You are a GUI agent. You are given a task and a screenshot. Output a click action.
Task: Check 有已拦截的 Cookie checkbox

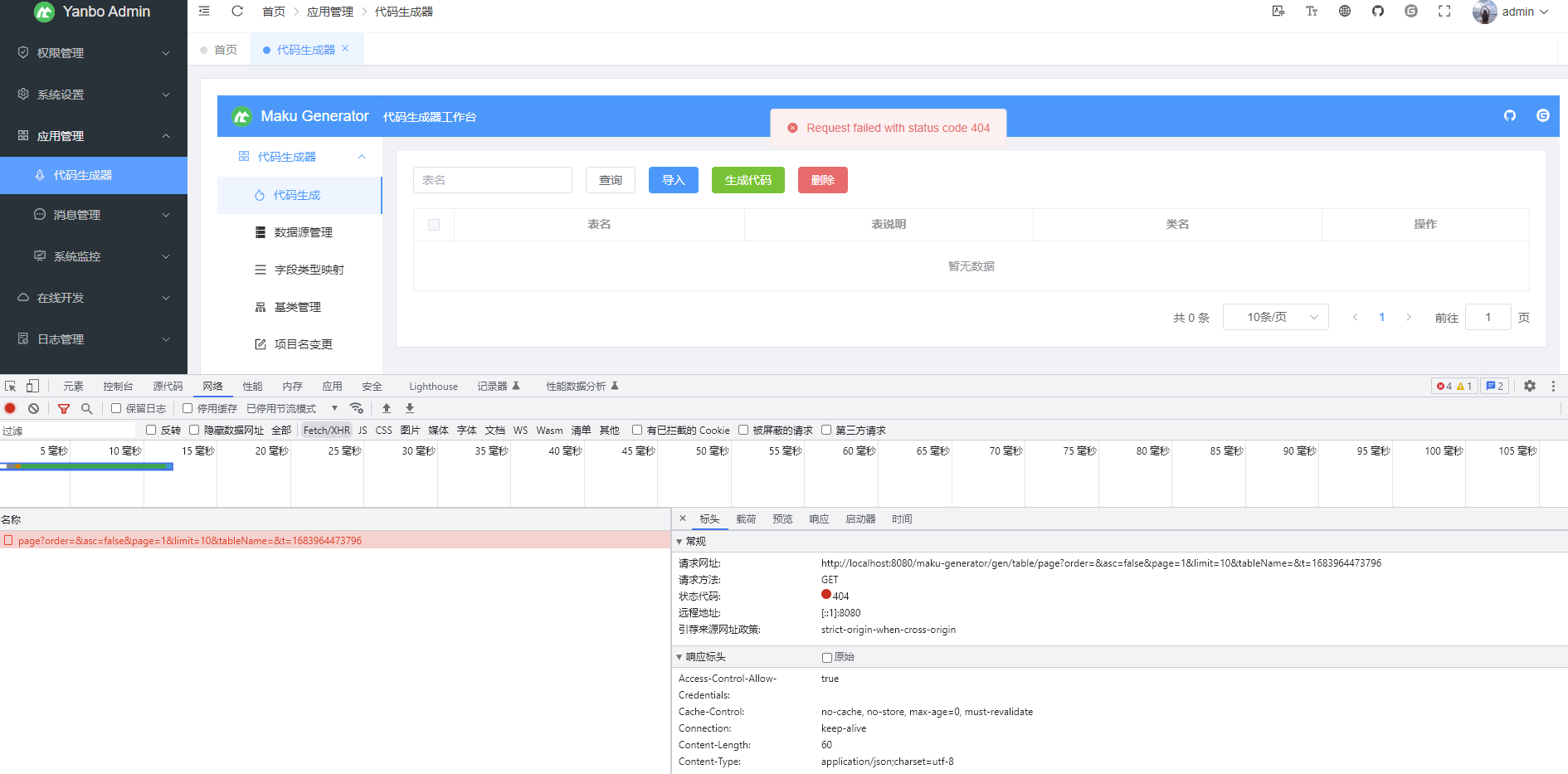coord(637,430)
